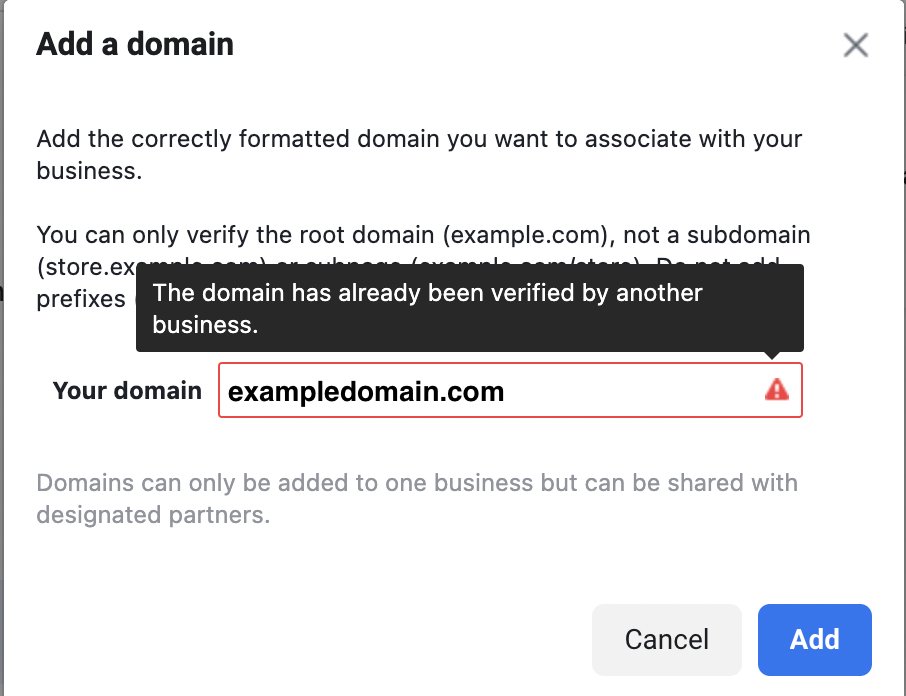Click the Your domain field label
The height and width of the screenshot is (696, 906).
tap(127, 390)
